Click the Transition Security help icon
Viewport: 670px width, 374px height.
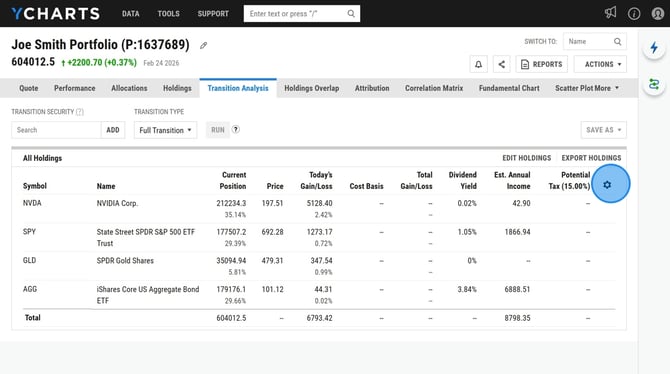pyautogui.click(x=80, y=112)
